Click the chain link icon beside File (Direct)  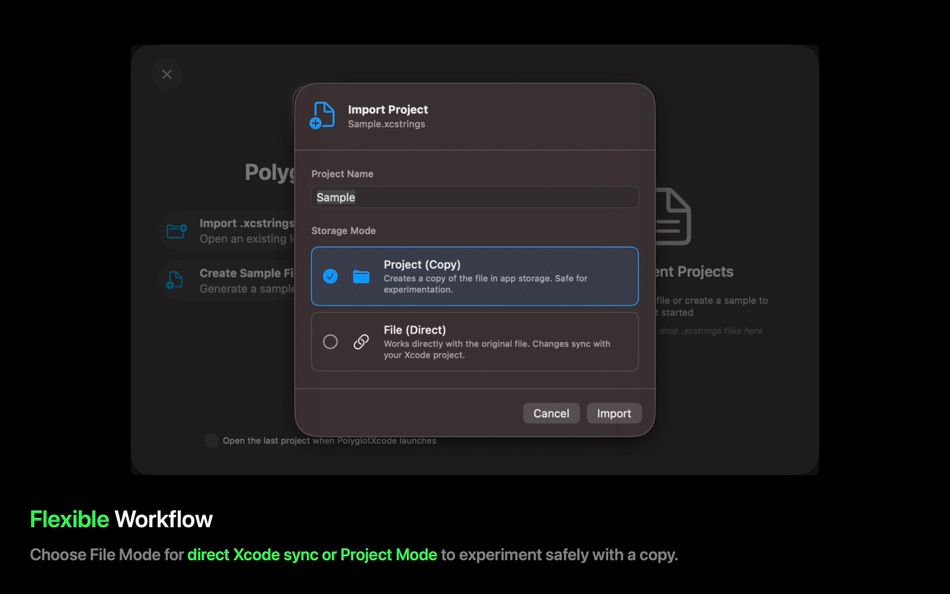[x=360, y=341]
